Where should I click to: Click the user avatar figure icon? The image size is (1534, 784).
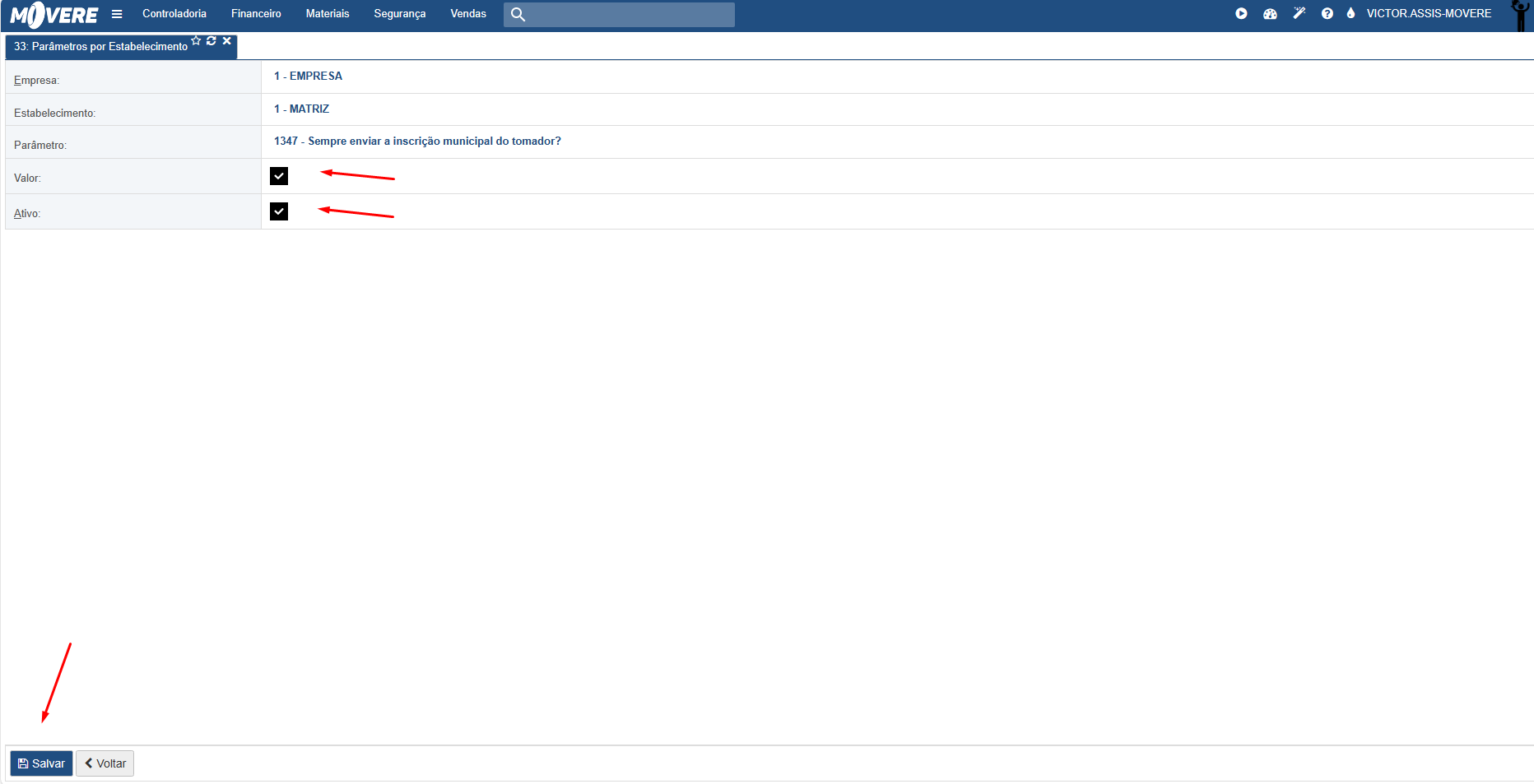pyautogui.click(x=1520, y=15)
